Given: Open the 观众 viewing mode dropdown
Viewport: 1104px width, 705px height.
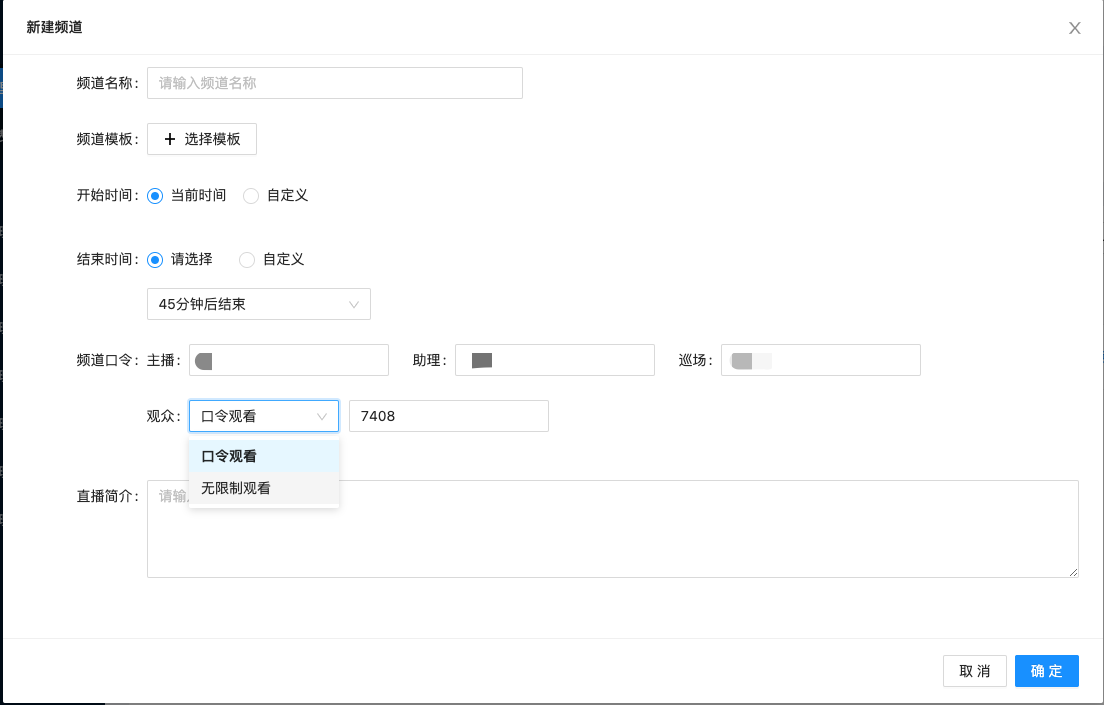Looking at the screenshot, I should [262, 416].
